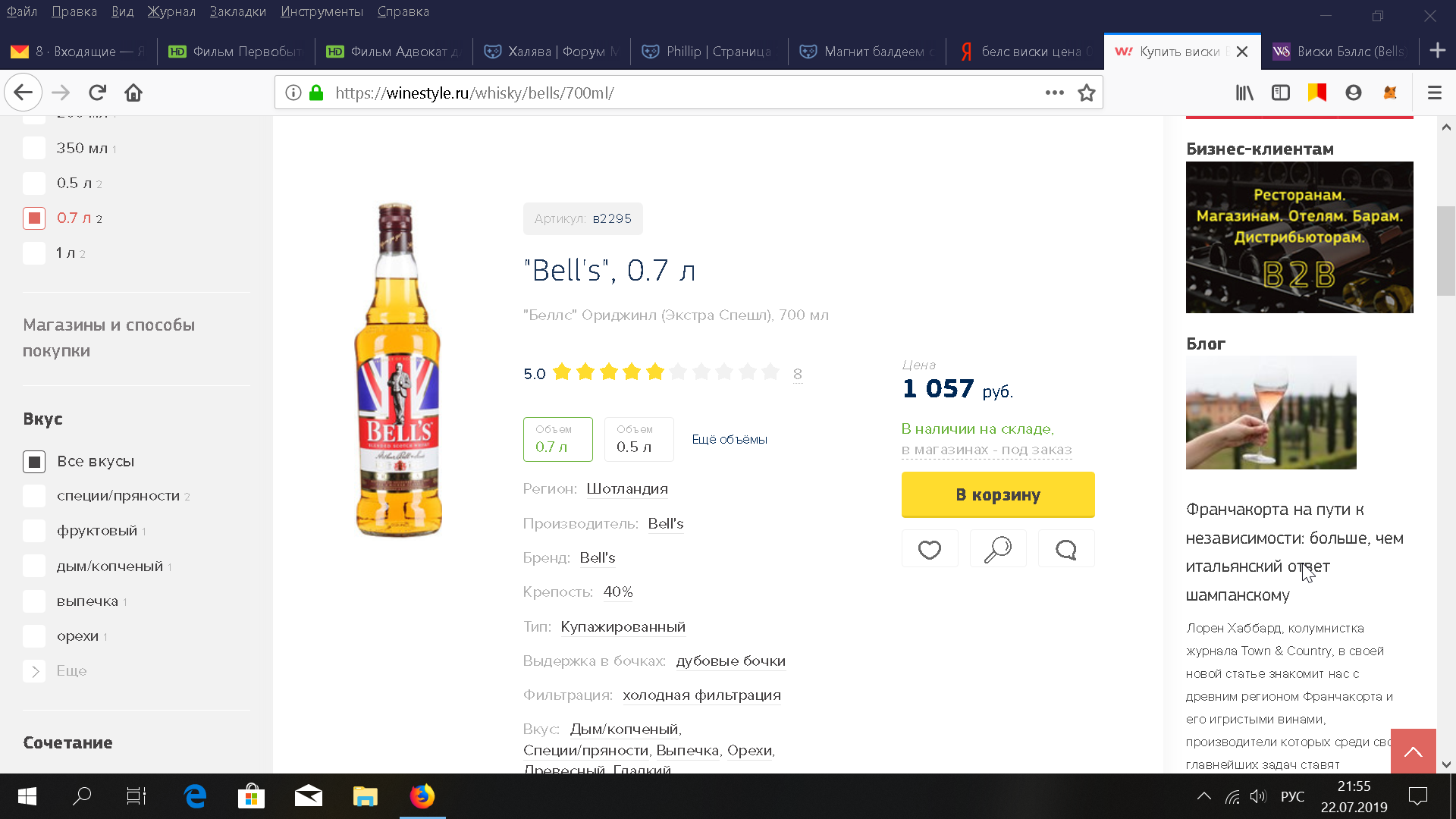
Task: Open the Закладки menu
Action: point(238,11)
